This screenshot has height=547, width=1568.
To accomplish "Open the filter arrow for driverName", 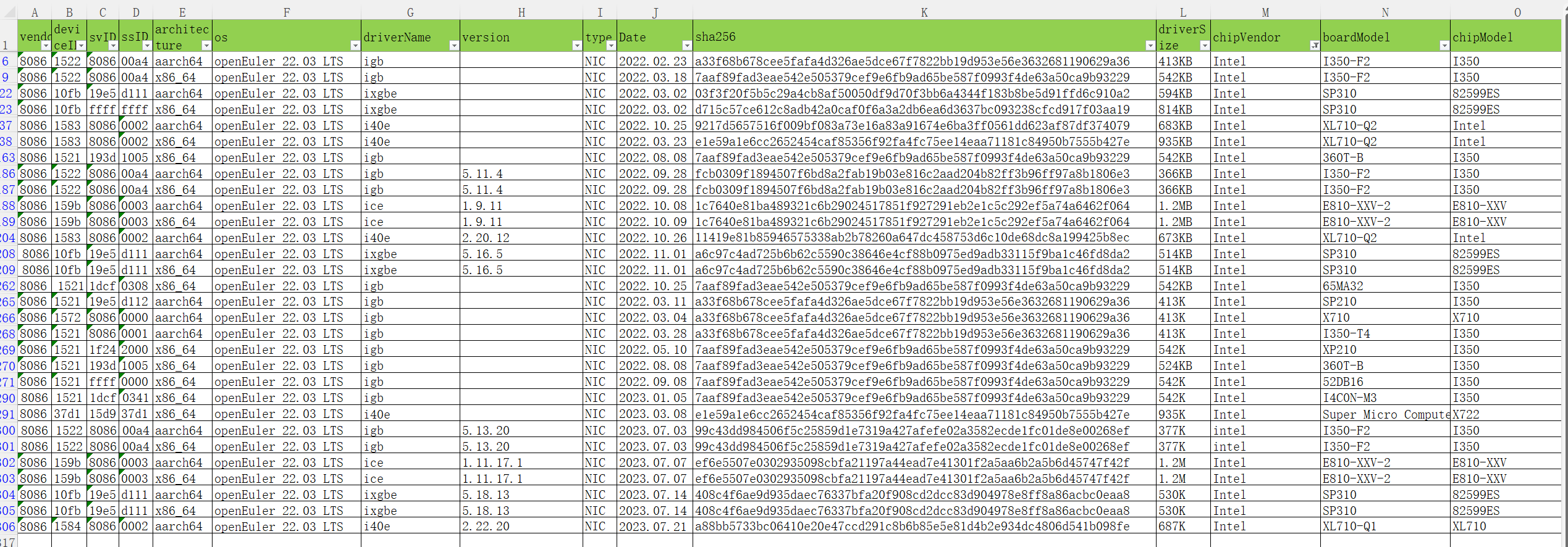I will [x=454, y=46].
